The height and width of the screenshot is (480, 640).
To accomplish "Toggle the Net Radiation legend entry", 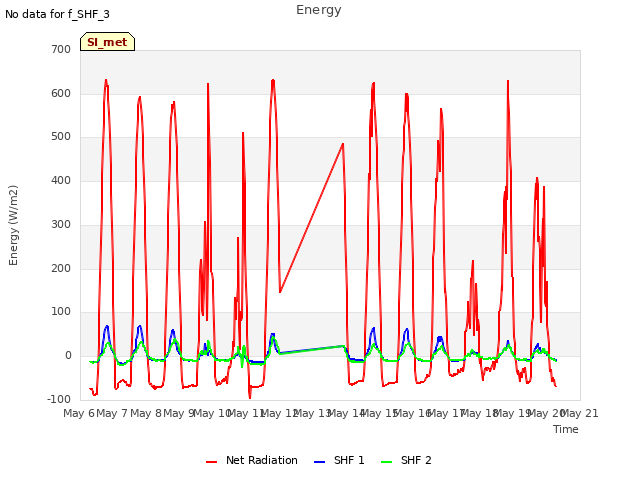I will click(252, 460).
